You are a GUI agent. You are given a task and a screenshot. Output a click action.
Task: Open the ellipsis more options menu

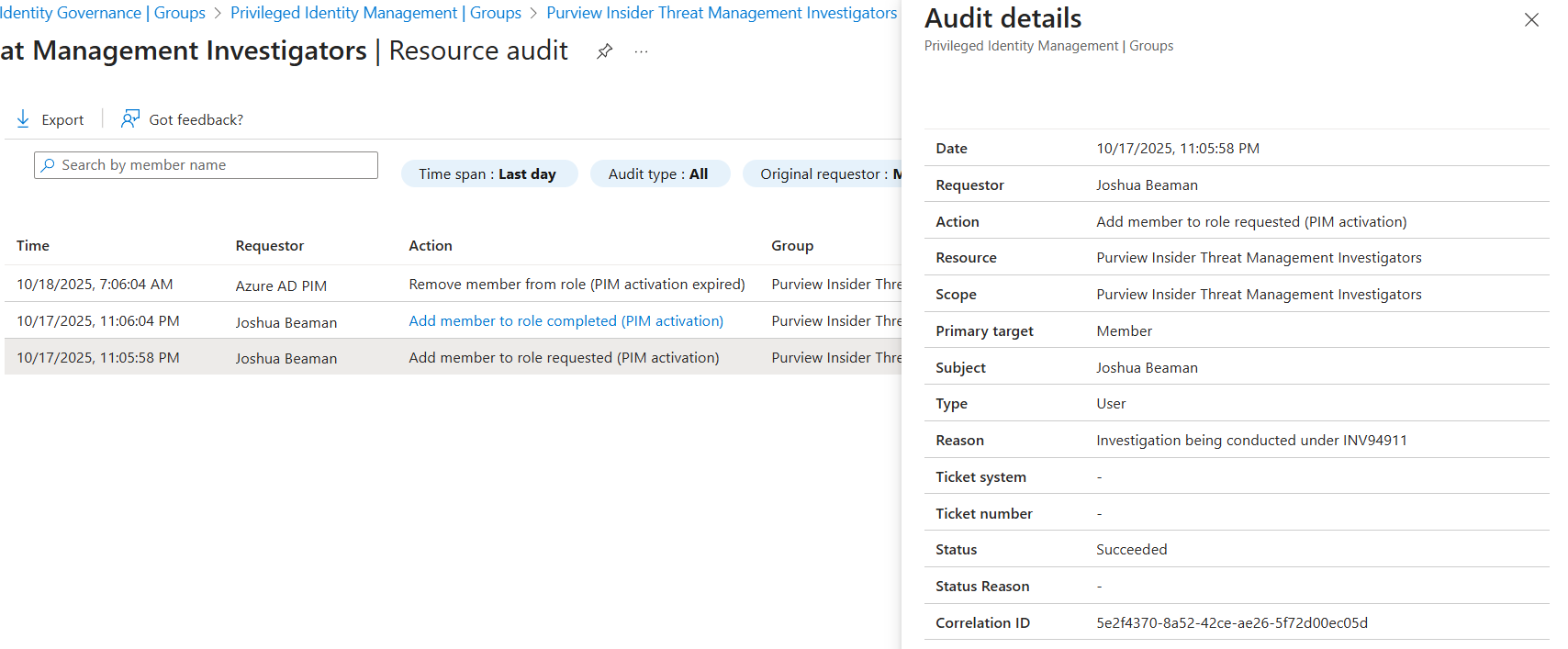[x=641, y=51]
